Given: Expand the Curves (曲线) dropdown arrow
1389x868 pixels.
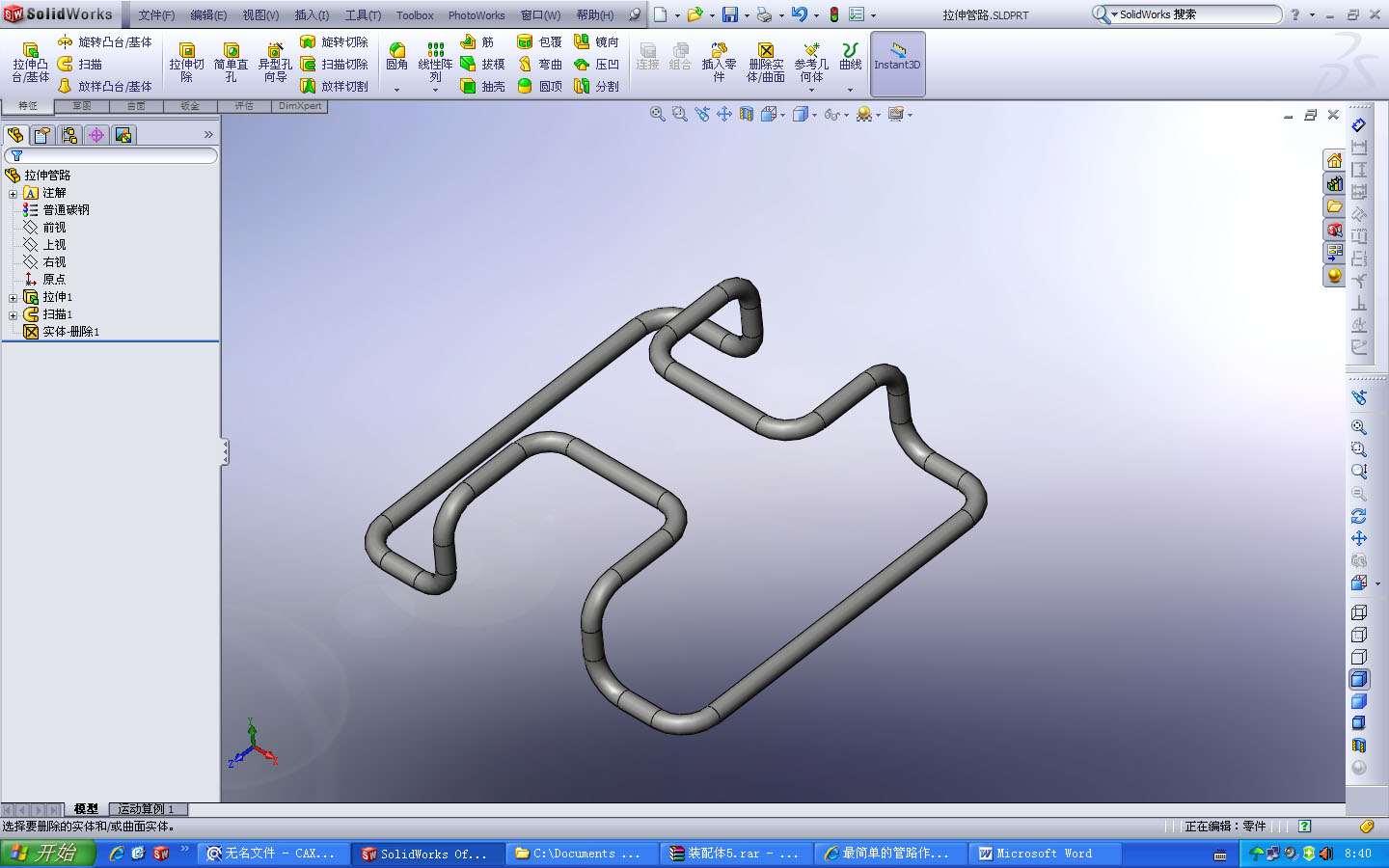Looking at the screenshot, I should (x=850, y=90).
